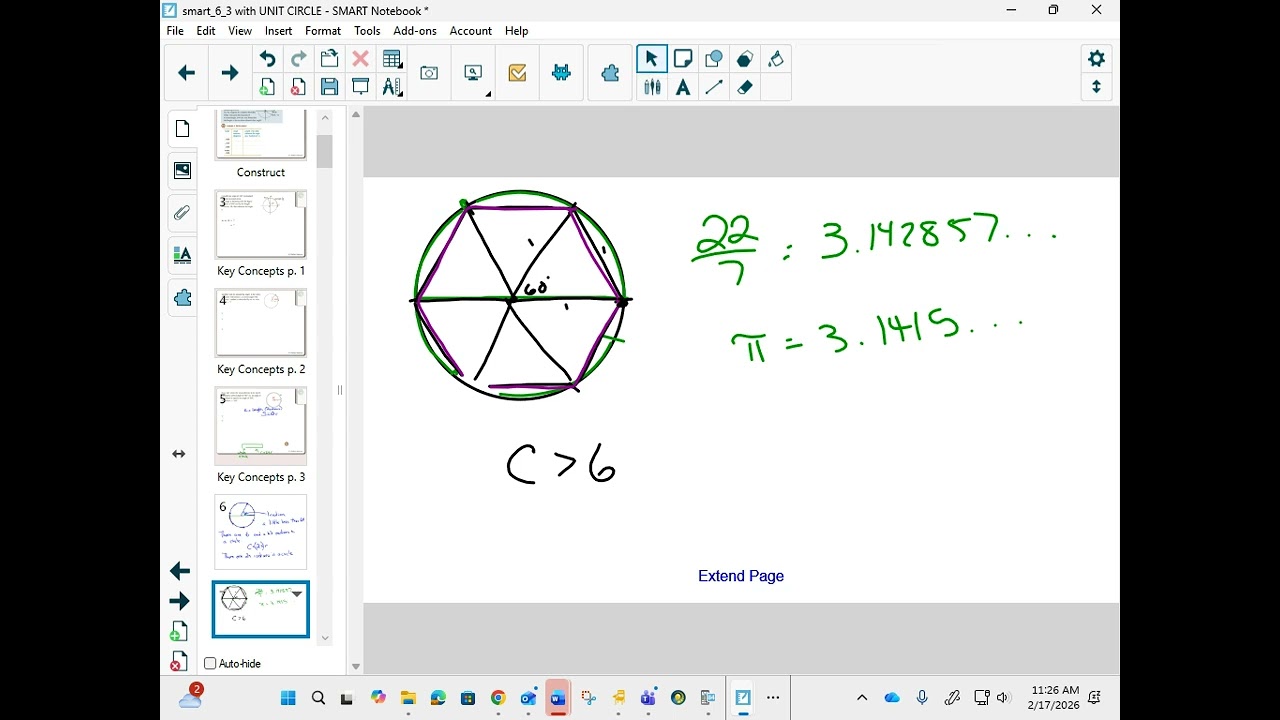Choose the Shapes tool
The width and height of the screenshot is (1280, 720).
[x=714, y=59]
